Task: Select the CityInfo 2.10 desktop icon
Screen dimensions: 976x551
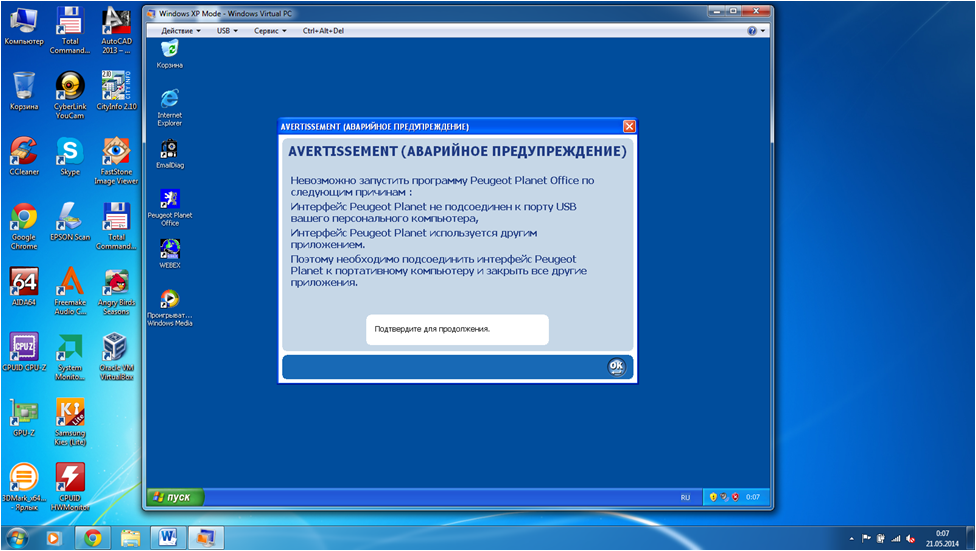Action: point(116,91)
